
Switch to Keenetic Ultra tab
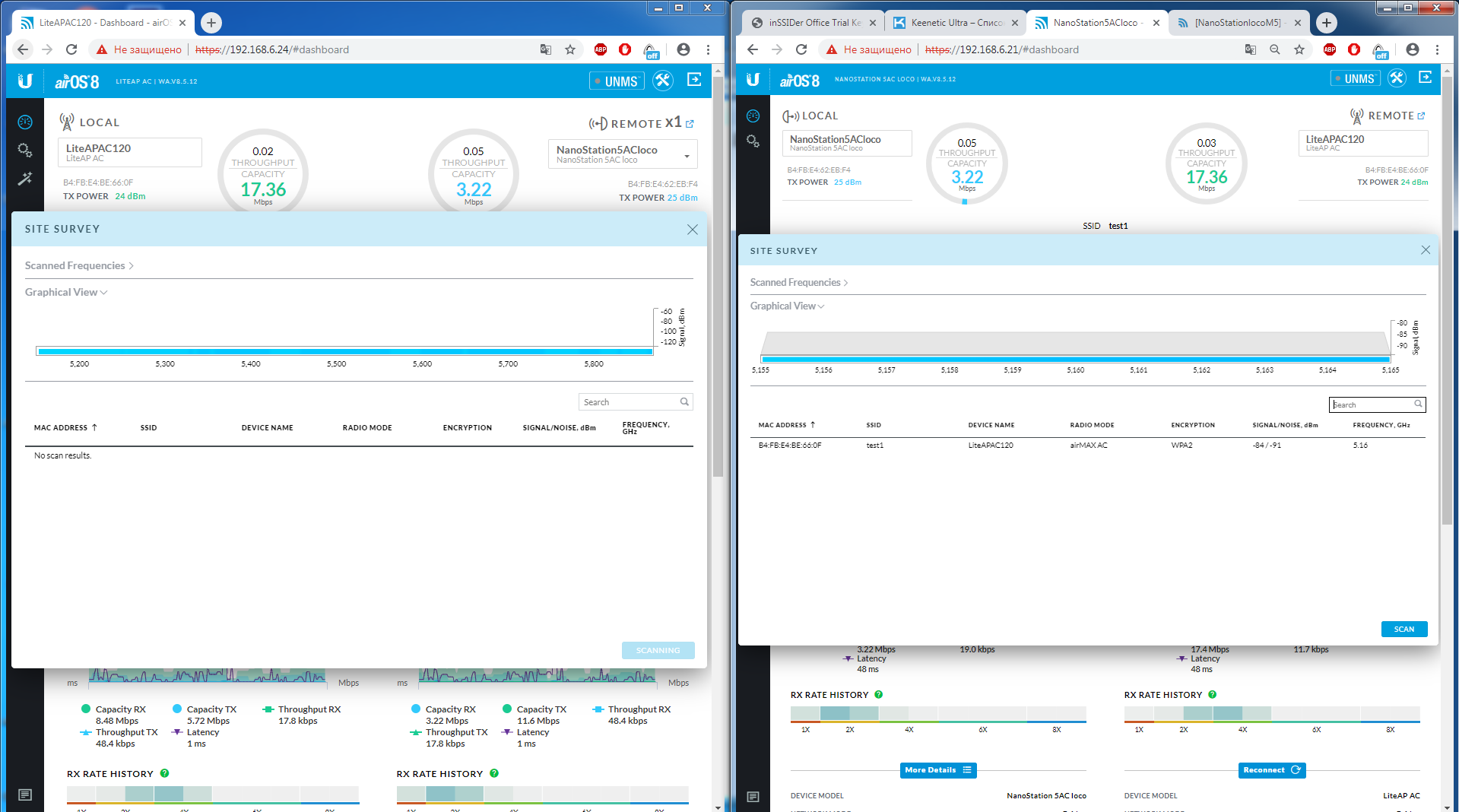(956, 23)
